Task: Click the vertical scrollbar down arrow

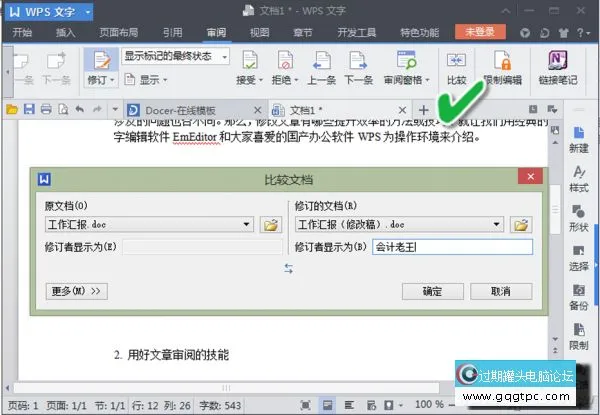Action: tap(555, 339)
